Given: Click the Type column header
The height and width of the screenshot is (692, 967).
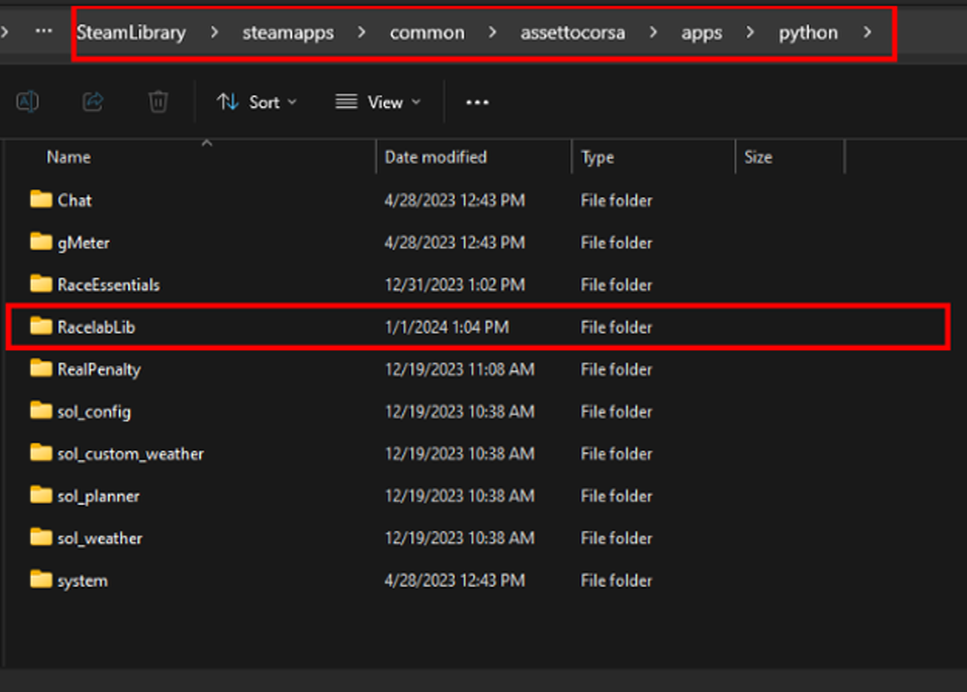Looking at the screenshot, I should (x=597, y=157).
